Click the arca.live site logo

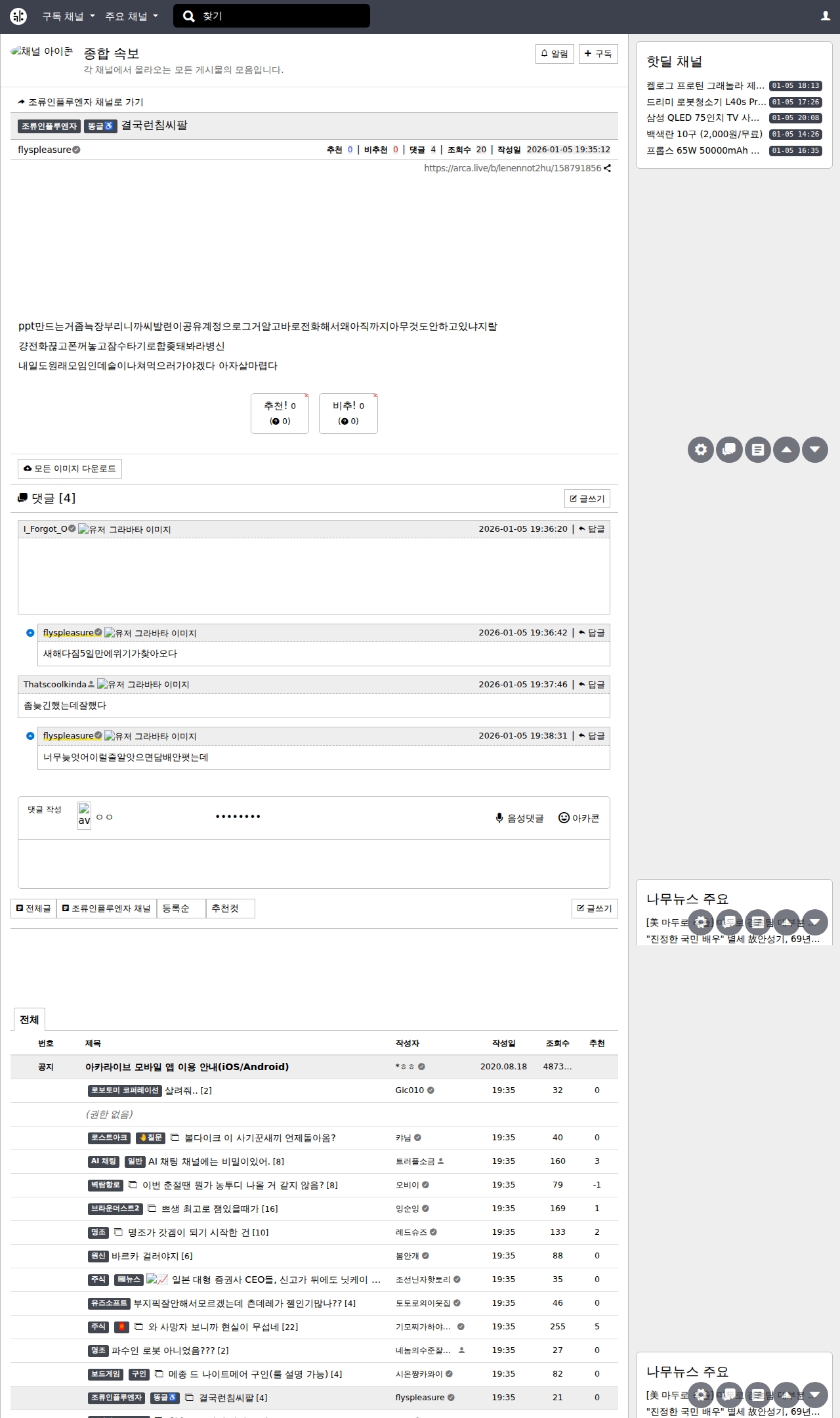tap(18, 16)
